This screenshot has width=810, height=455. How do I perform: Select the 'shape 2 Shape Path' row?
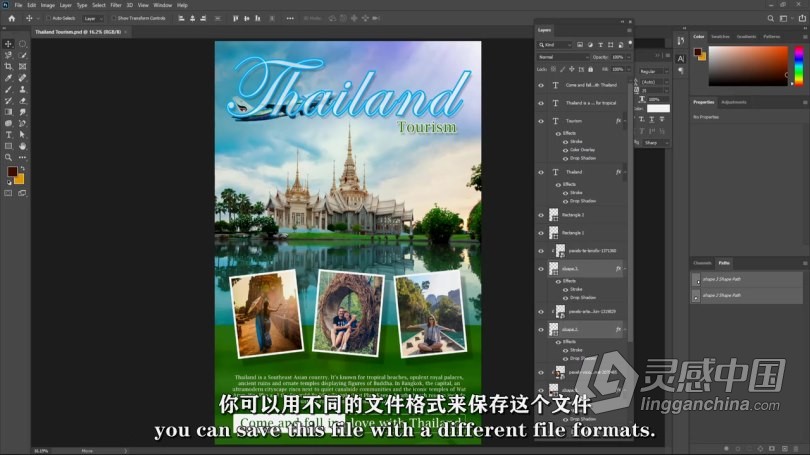tap(746, 296)
